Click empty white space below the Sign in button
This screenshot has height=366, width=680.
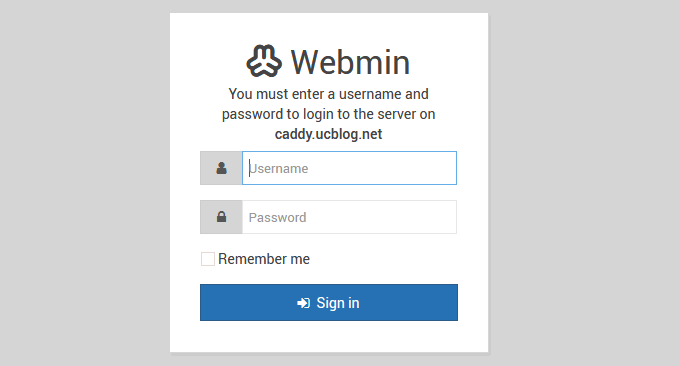329,336
